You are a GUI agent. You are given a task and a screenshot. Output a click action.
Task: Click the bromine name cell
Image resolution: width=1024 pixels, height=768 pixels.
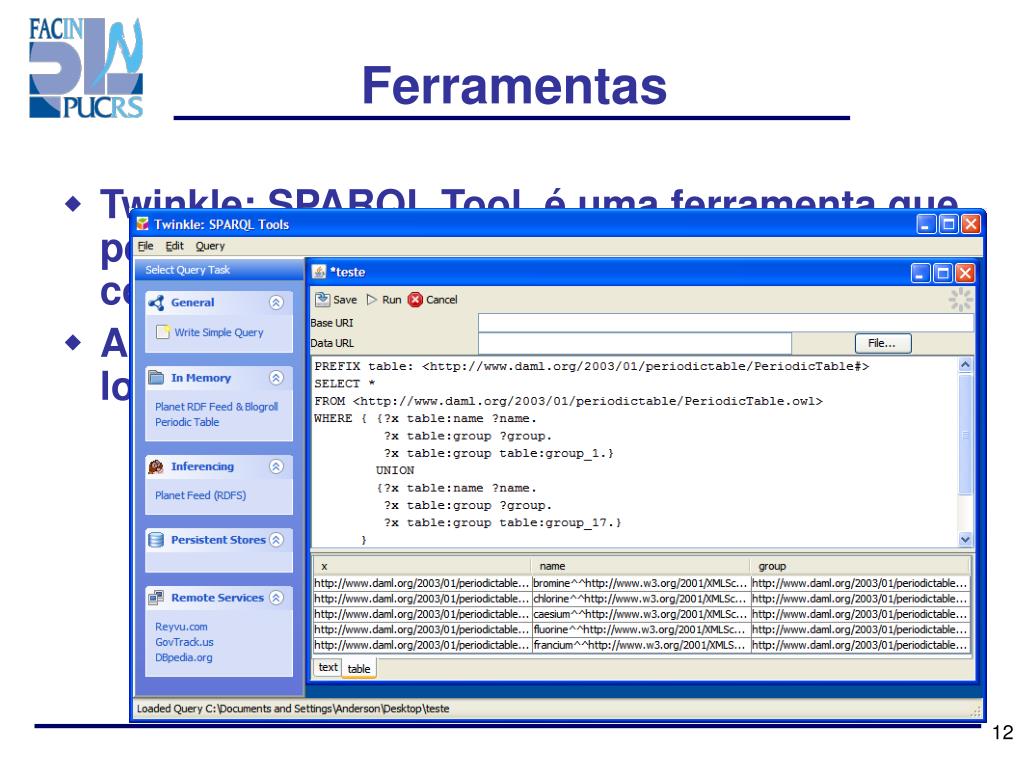(640, 583)
